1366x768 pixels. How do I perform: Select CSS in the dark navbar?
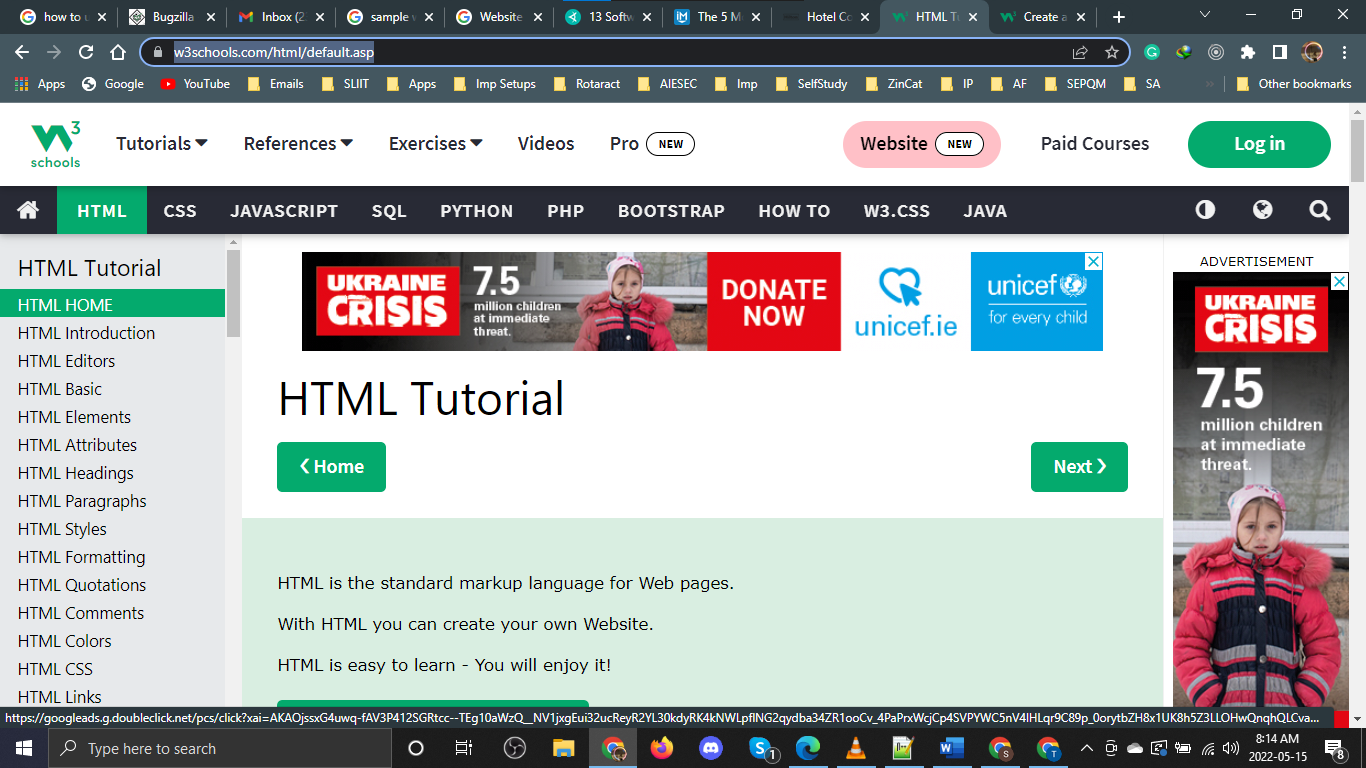(x=180, y=211)
